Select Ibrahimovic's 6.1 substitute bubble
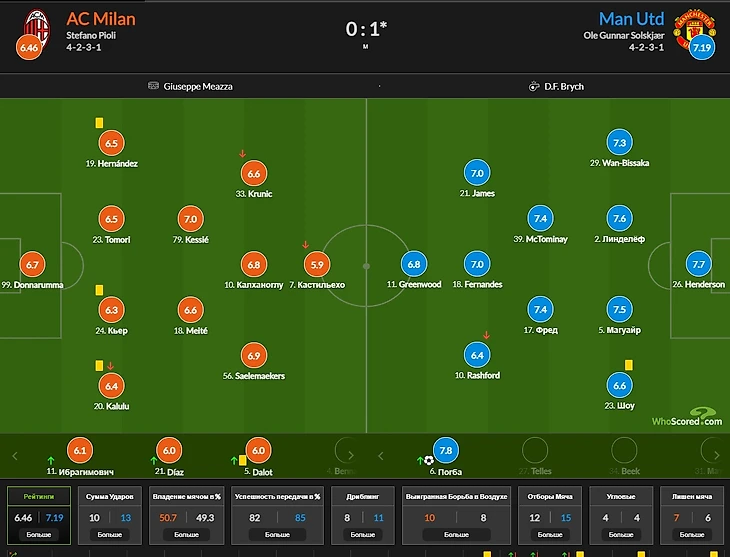The width and height of the screenshot is (730, 557). pyautogui.click(x=79, y=451)
